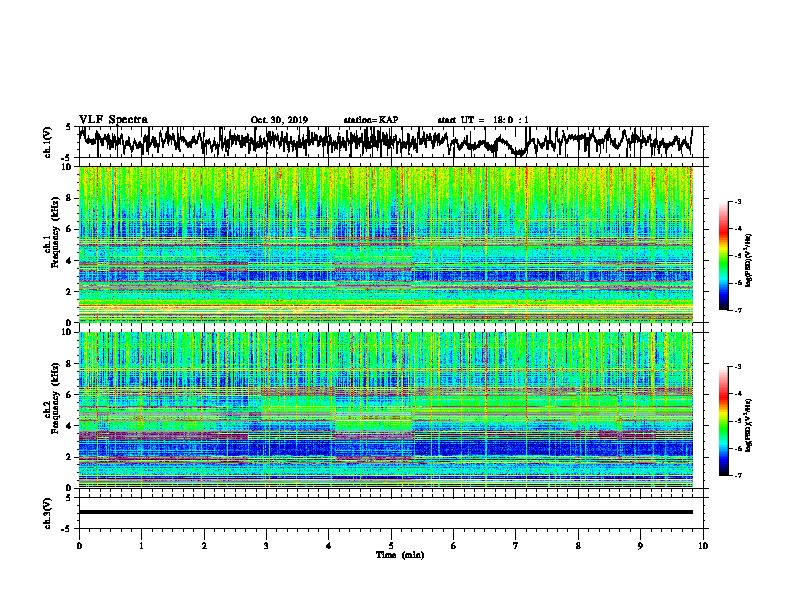Click the thick black ch.3 signal line
This screenshot has height=612, width=792.
pos(386,512)
